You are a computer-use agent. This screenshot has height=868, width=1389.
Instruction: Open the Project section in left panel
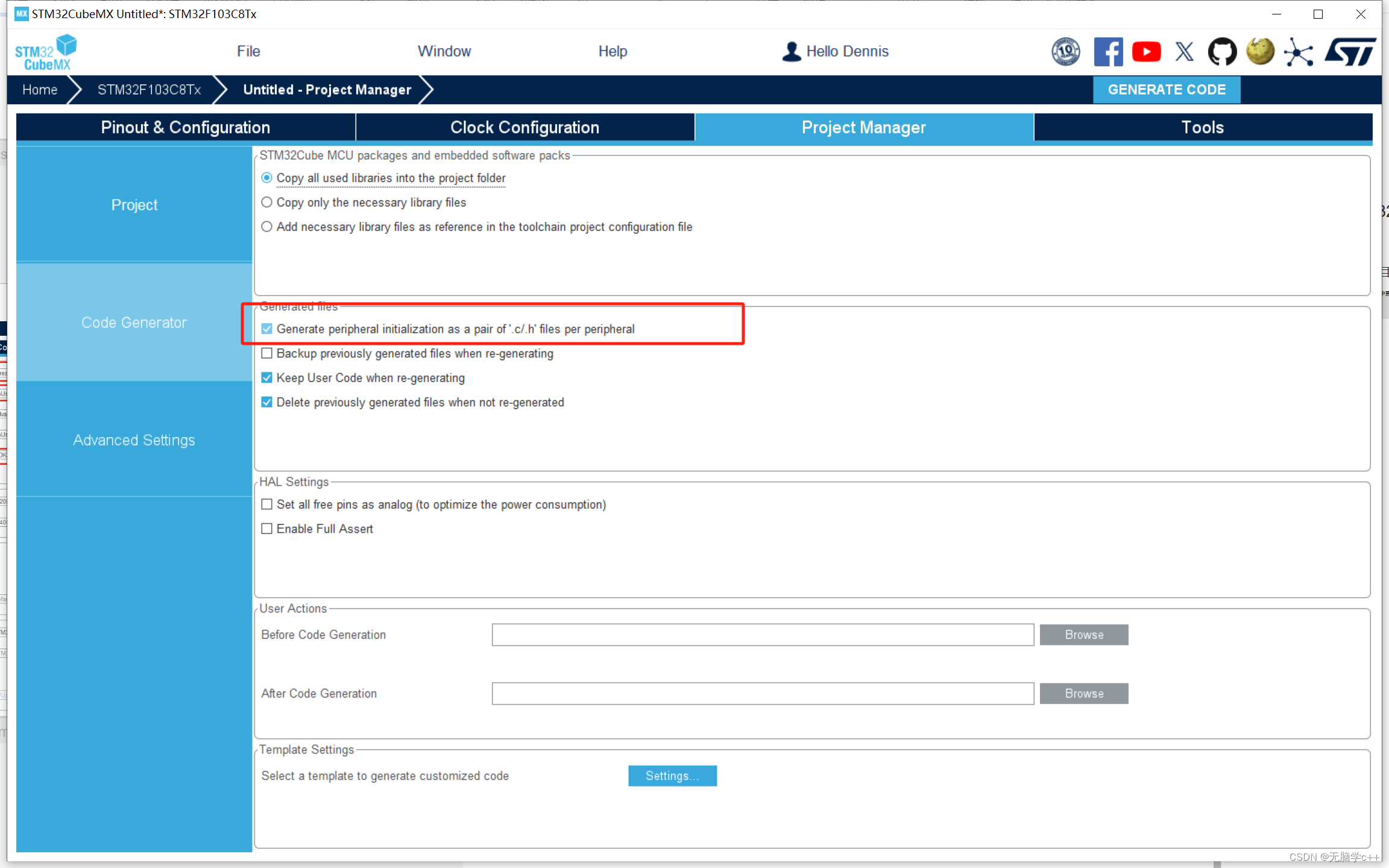click(133, 204)
